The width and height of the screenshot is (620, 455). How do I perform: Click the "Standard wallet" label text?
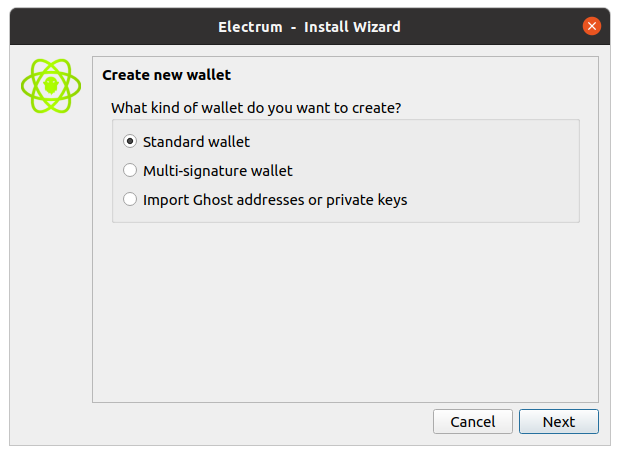click(x=196, y=141)
